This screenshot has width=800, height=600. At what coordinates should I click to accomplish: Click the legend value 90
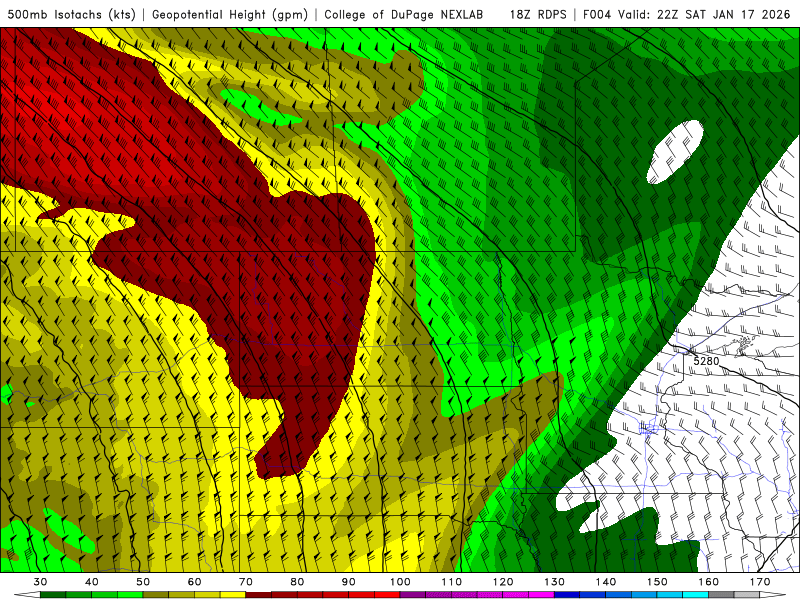(348, 582)
